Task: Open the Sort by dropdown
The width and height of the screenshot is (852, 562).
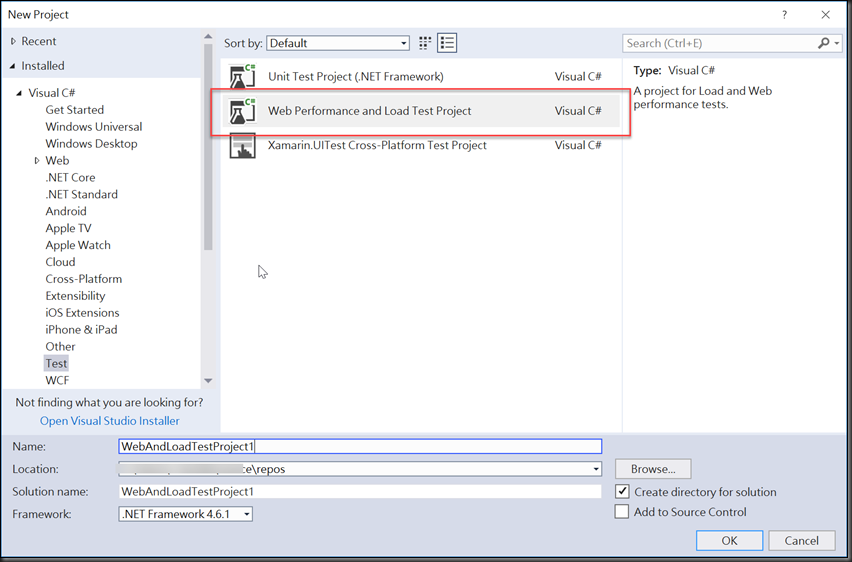Action: click(338, 43)
